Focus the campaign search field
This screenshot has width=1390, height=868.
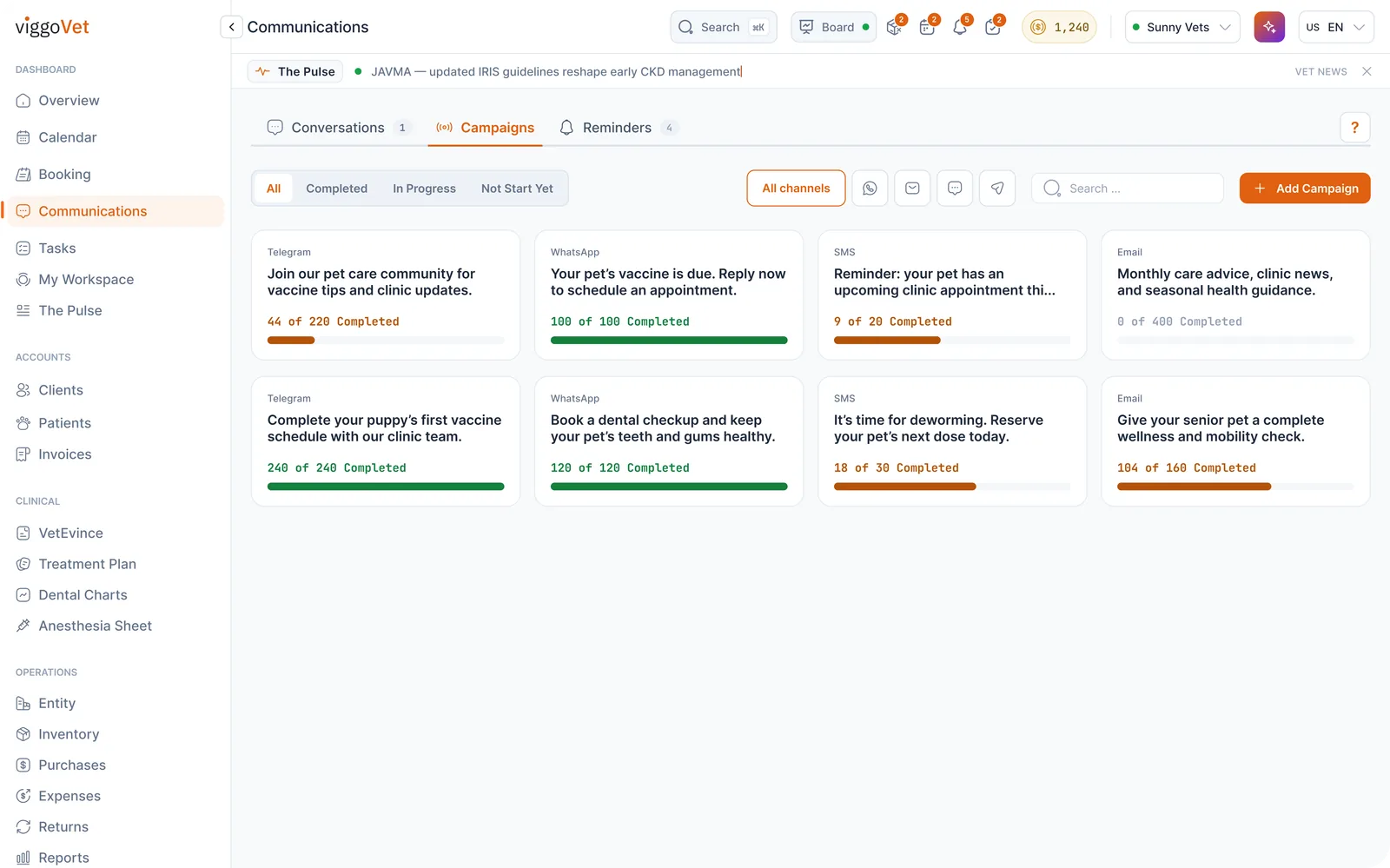[x=1128, y=189]
